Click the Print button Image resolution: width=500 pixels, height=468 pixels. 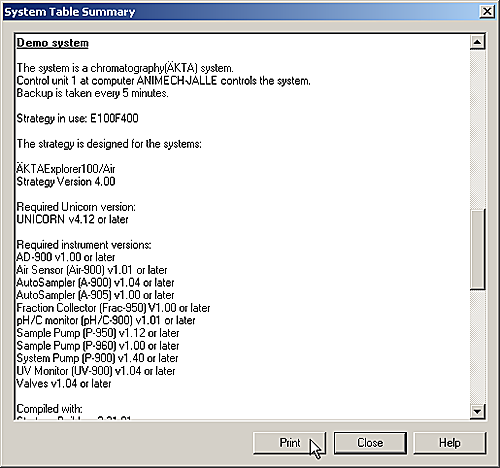click(289, 443)
